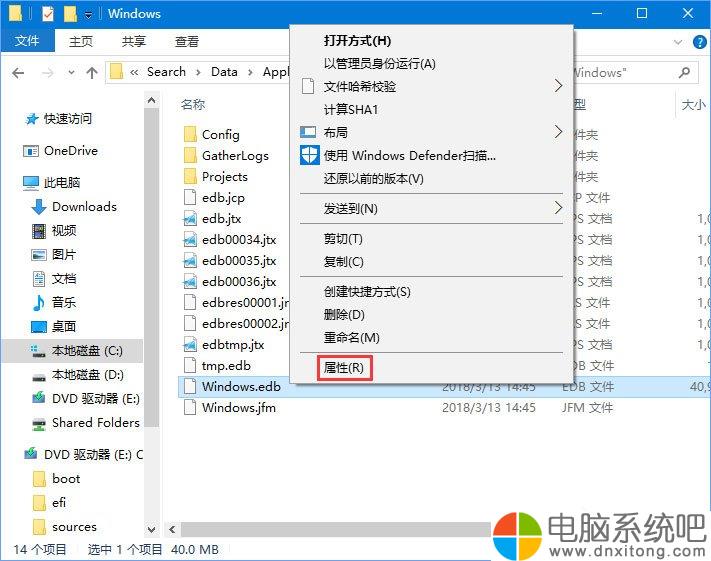This screenshot has width=711, height=561.
Task: Open the recent locations dropdown arrow
Action: [x=71, y=73]
